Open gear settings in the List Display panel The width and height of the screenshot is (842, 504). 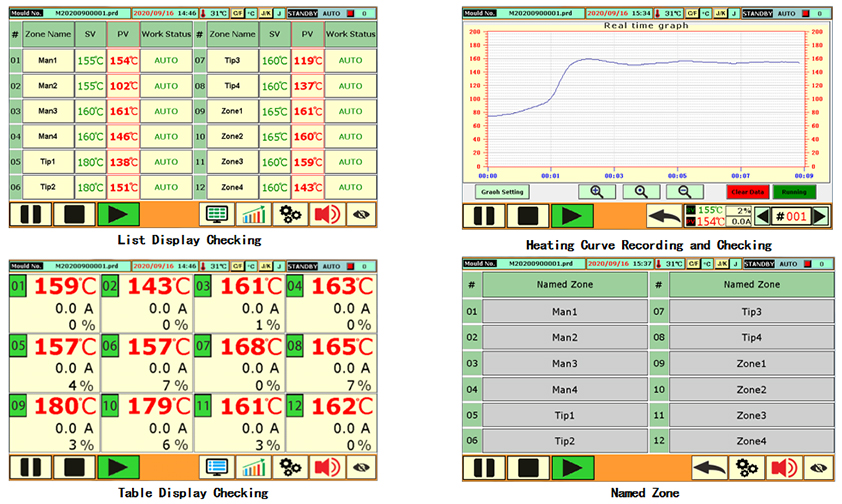point(292,214)
